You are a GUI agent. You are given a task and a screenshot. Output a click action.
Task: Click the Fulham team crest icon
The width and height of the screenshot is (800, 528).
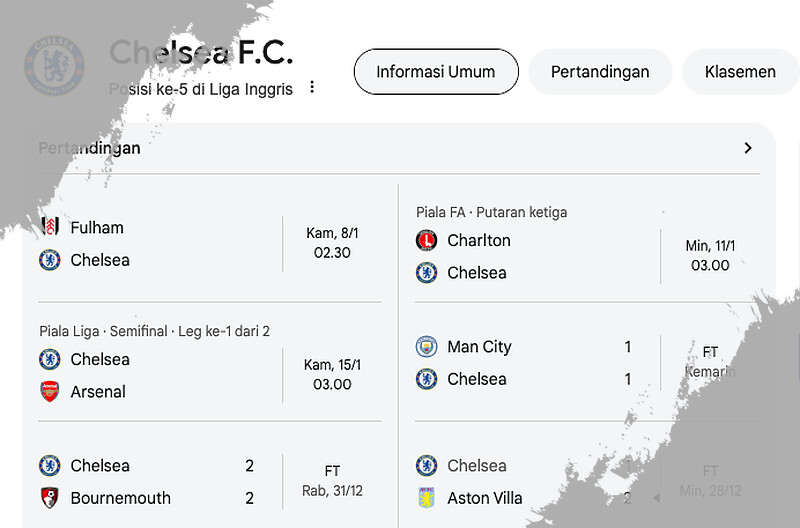pos(49,227)
